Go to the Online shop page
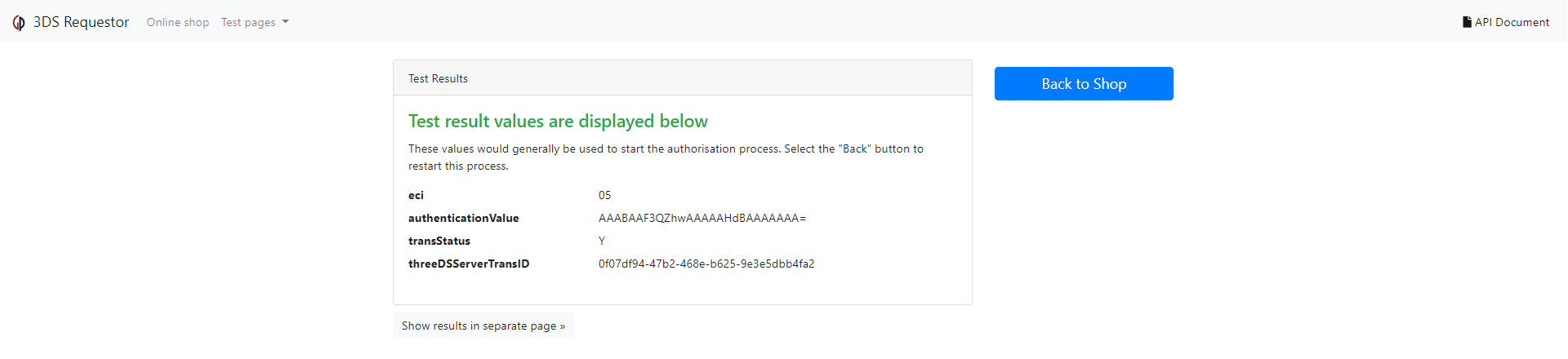The width and height of the screenshot is (1568, 359). pos(178,22)
